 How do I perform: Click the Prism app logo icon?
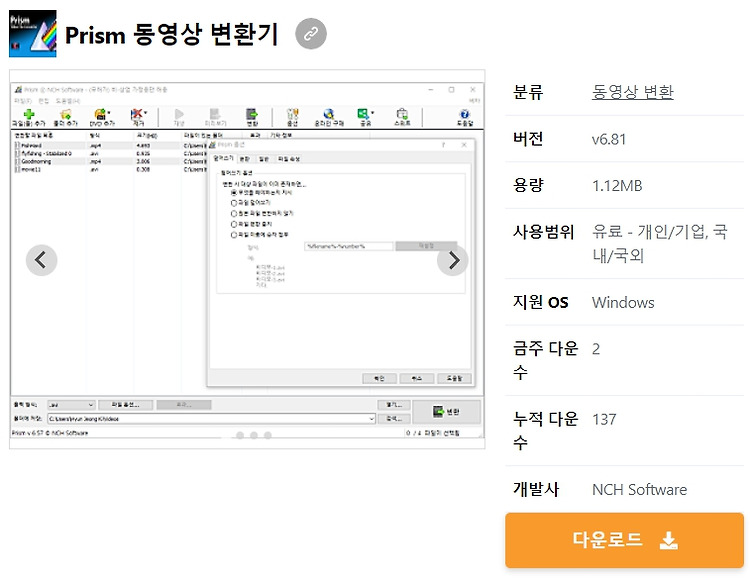tap(33, 33)
